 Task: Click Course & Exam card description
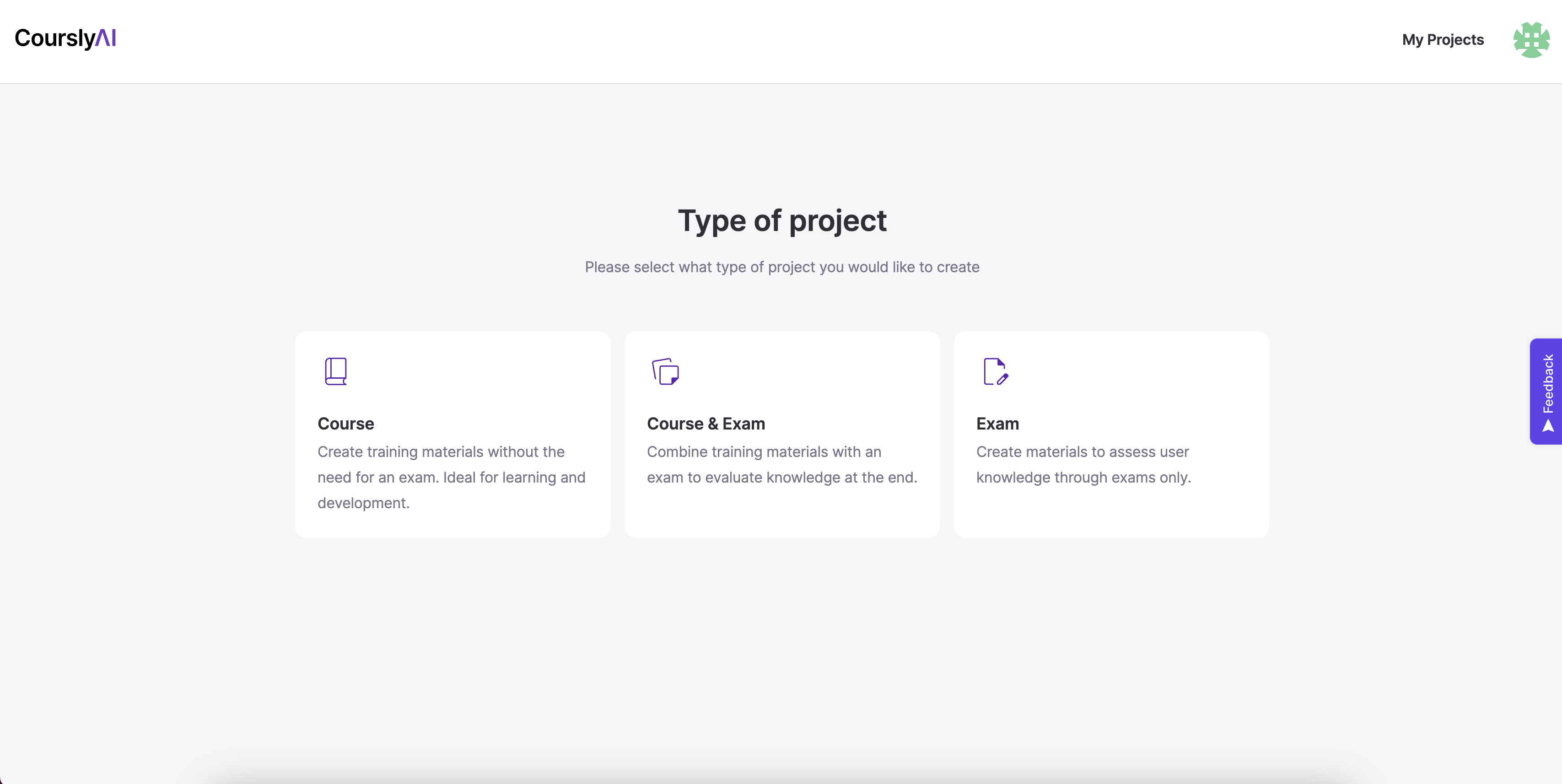[x=781, y=464]
